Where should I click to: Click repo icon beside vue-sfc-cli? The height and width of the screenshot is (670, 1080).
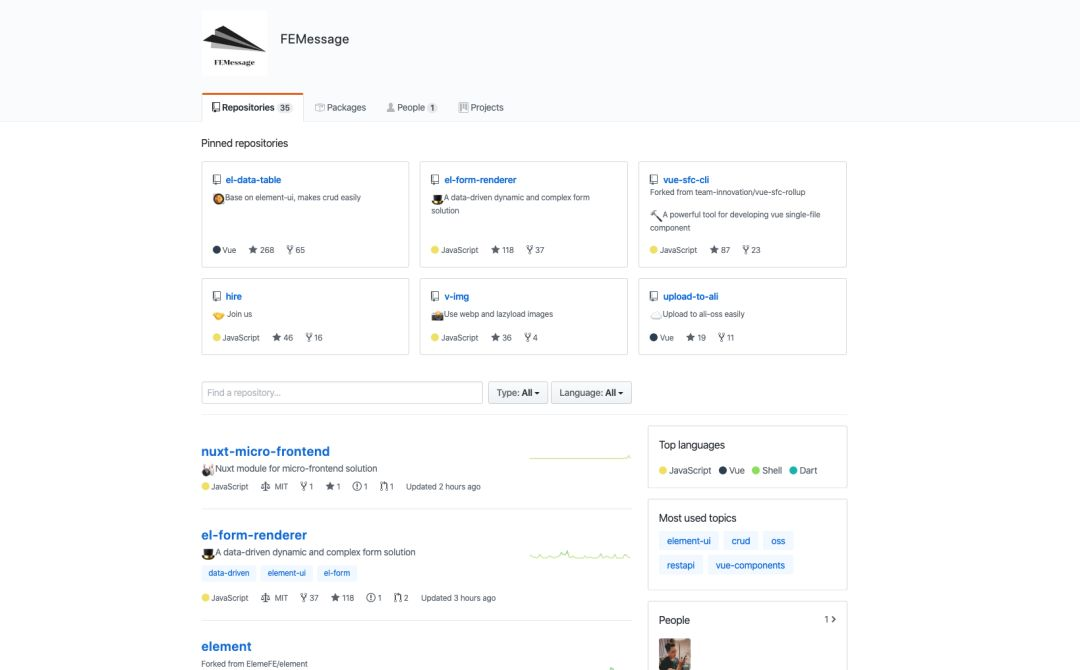tap(654, 180)
